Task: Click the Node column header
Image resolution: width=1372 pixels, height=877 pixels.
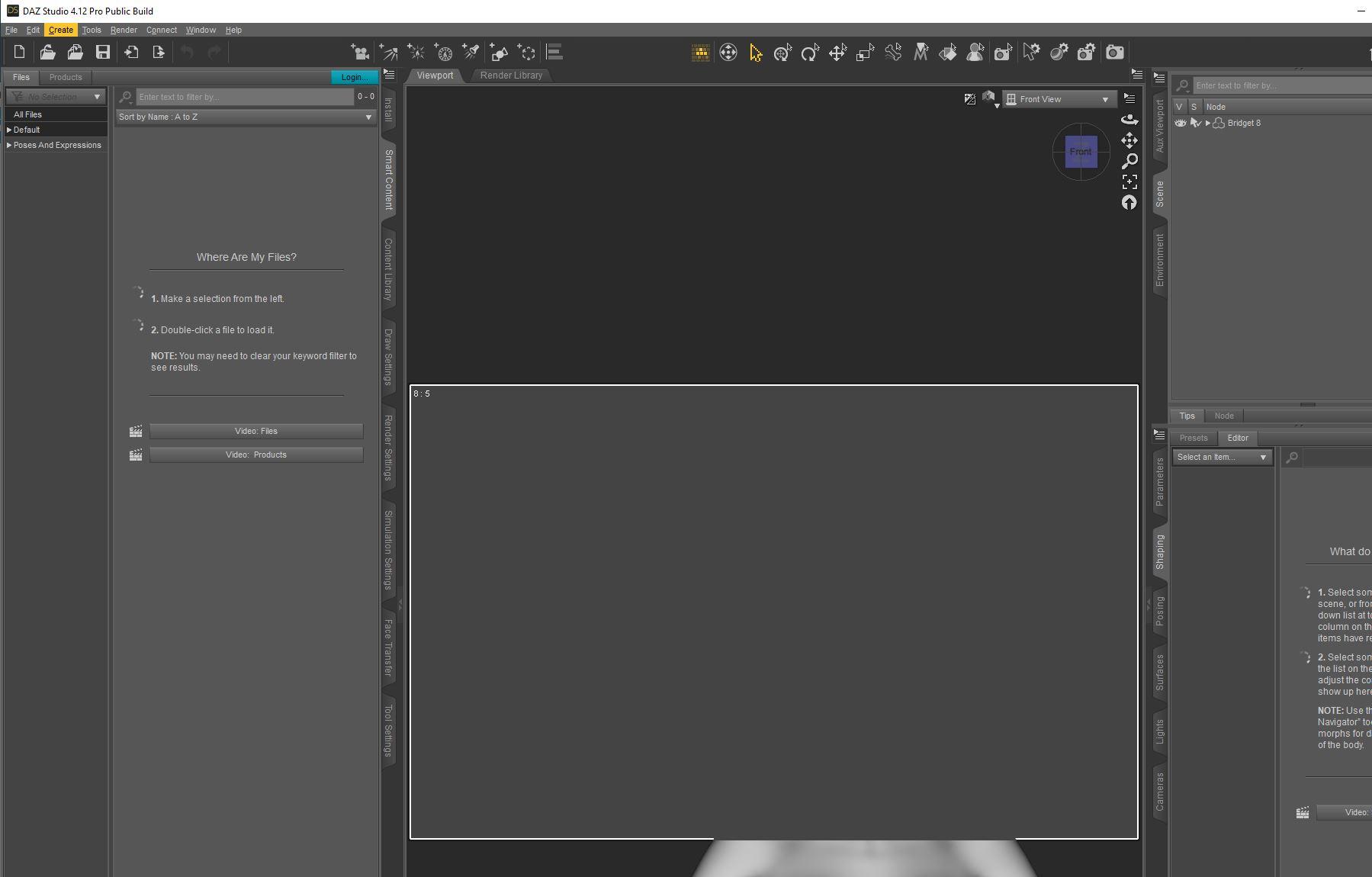Action: [1287, 107]
